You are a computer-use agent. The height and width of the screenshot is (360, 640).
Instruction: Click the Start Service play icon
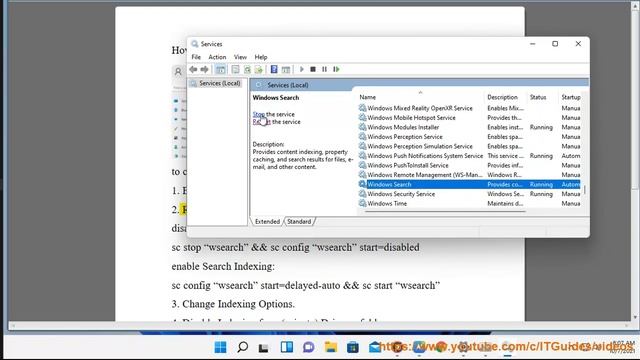[302, 69]
